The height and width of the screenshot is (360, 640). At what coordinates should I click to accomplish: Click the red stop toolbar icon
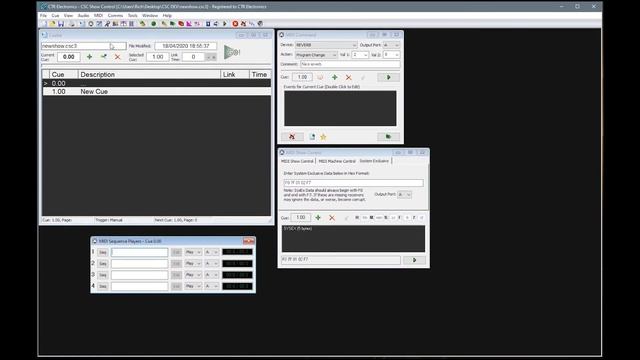235,24
